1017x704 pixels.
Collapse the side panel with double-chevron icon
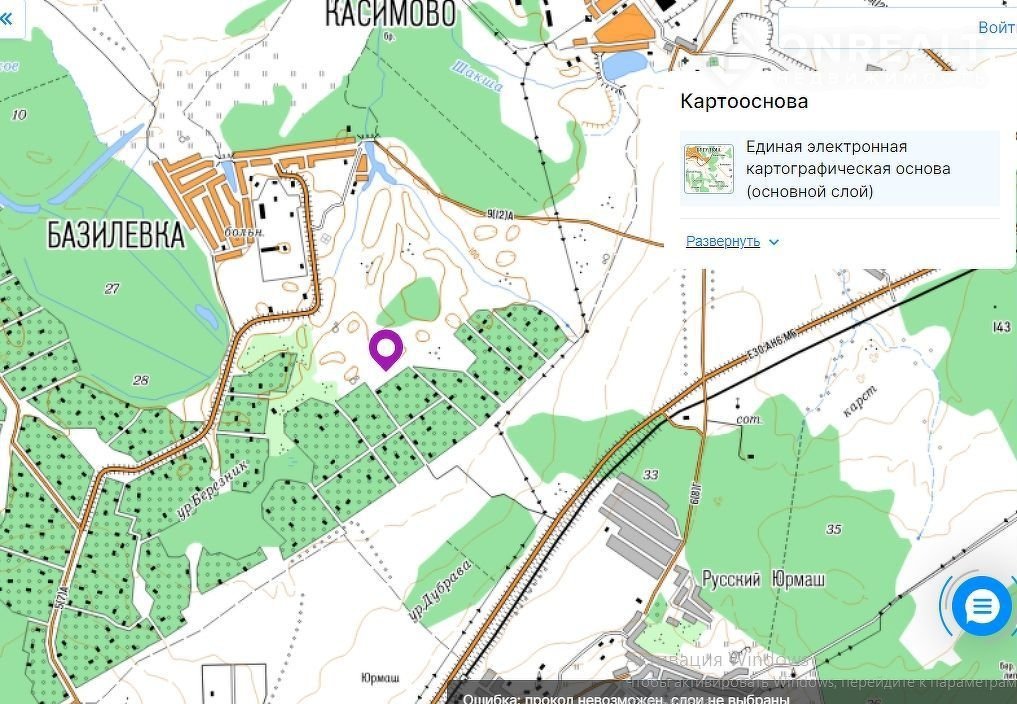6,18
